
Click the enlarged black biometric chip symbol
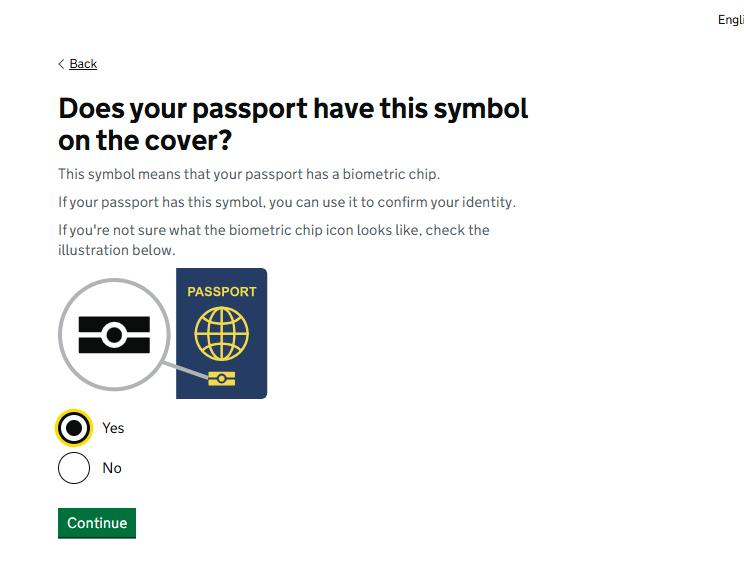[114, 335]
